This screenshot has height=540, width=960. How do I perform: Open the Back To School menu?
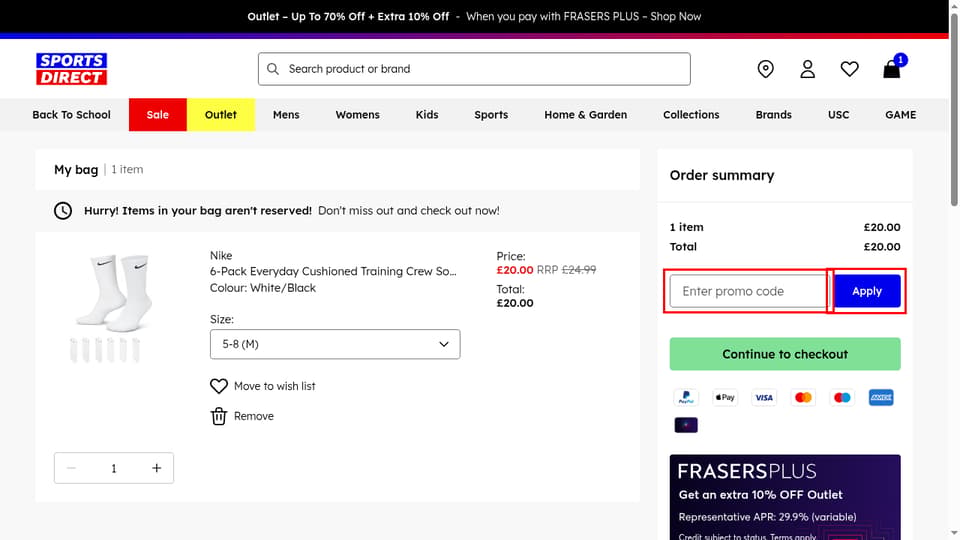pos(71,114)
